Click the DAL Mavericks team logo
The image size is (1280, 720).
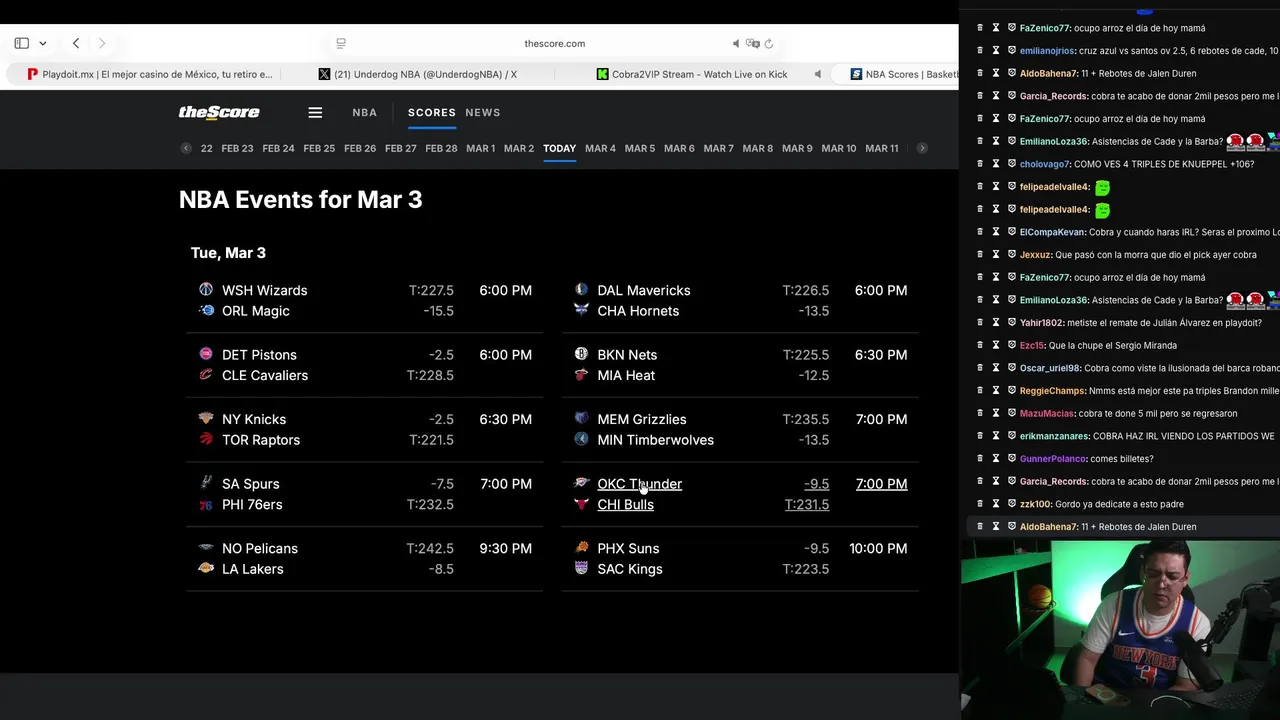point(582,290)
